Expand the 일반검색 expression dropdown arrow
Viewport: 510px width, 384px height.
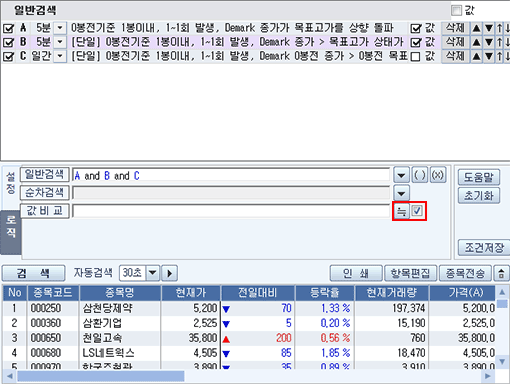(x=401, y=175)
